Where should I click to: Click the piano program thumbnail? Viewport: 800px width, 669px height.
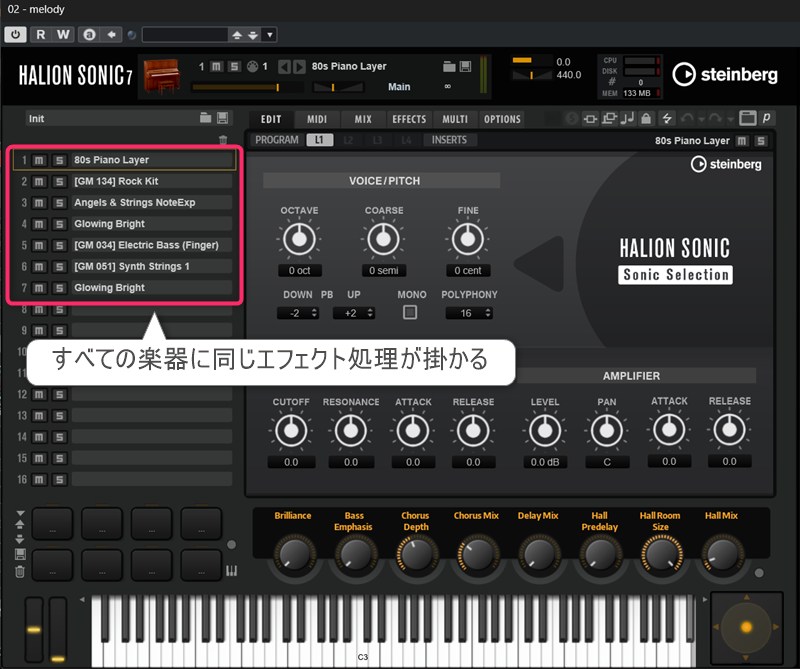[162, 77]
